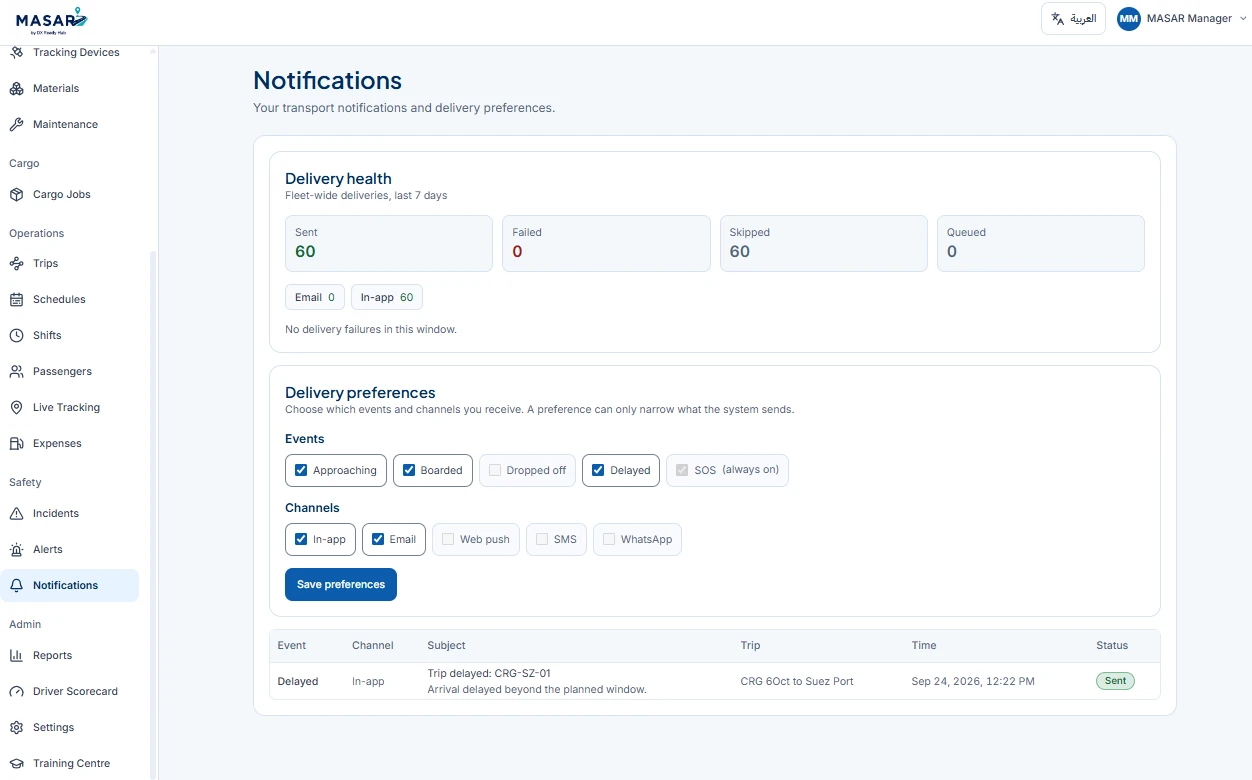Viewport: 1252px width, 780px height.
Task: Click the Cargo Jobs box icon
Action: (16, 194)
